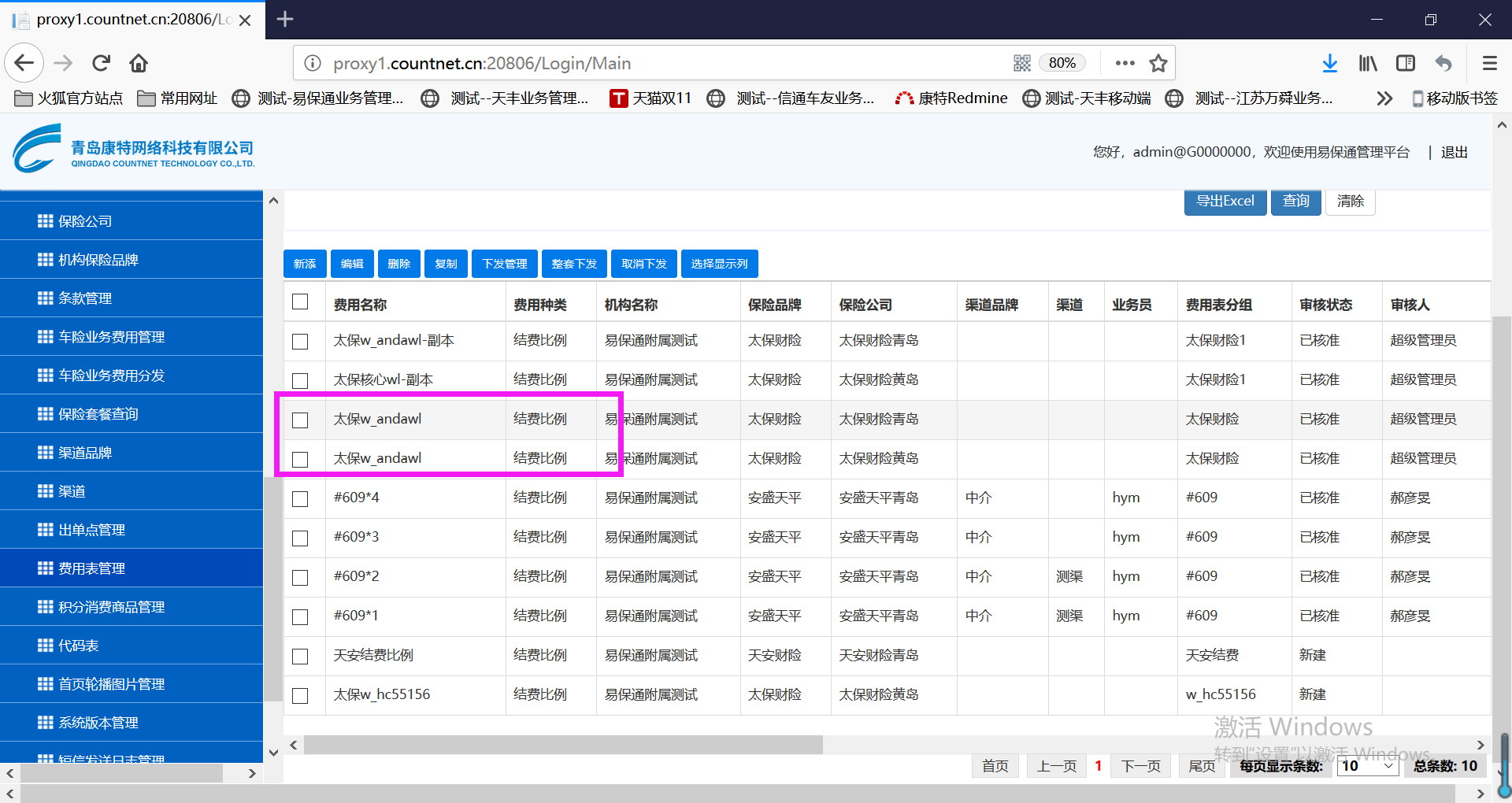Open the QR code icon in address bar
Viewport: 1512px width, 803px height.
(x=1021, y=63)
